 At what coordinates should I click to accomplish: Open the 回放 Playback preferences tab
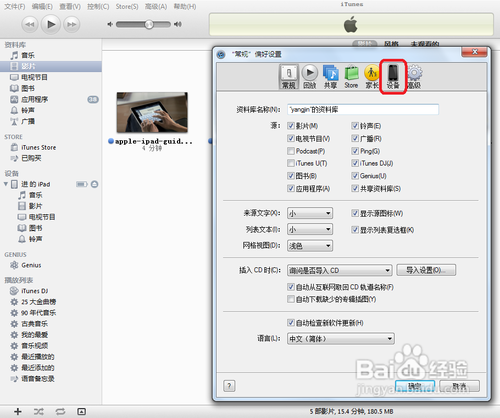(x=310, y=77)
